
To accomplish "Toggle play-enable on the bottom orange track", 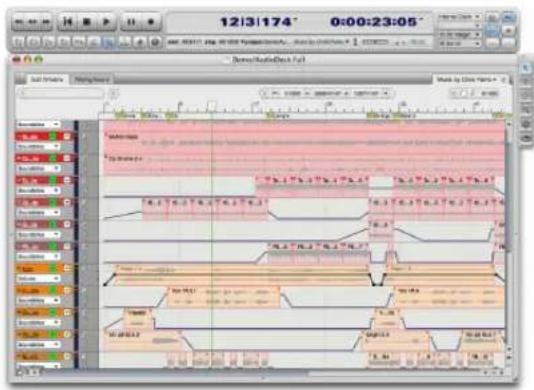I will click(53, 357).
